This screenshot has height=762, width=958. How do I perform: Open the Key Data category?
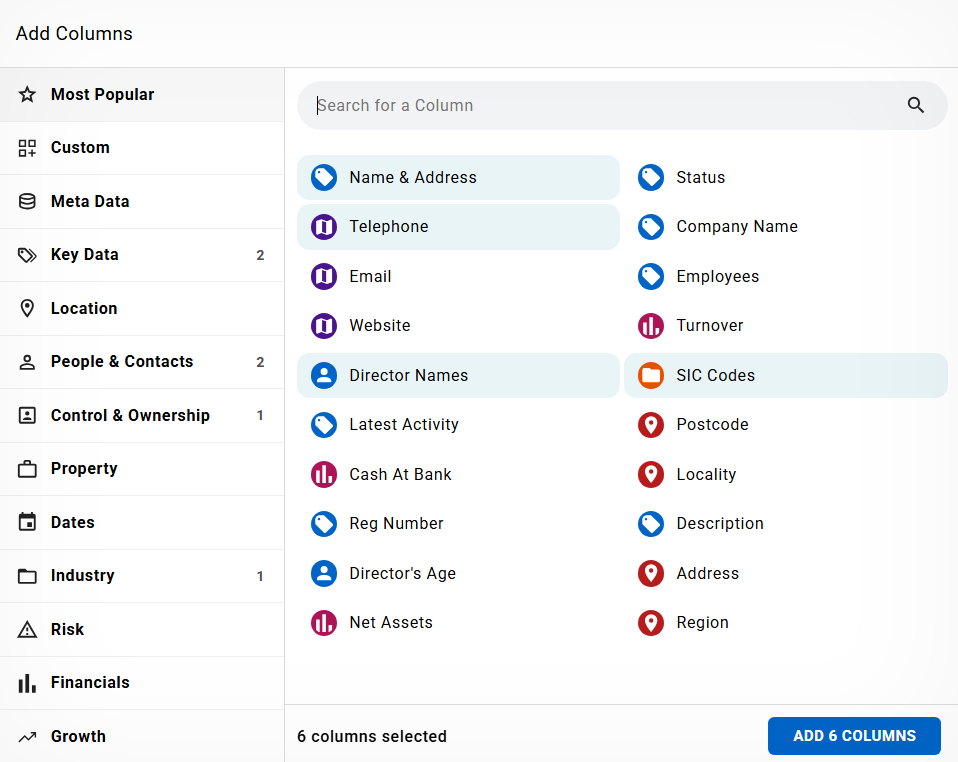(141, 255)
